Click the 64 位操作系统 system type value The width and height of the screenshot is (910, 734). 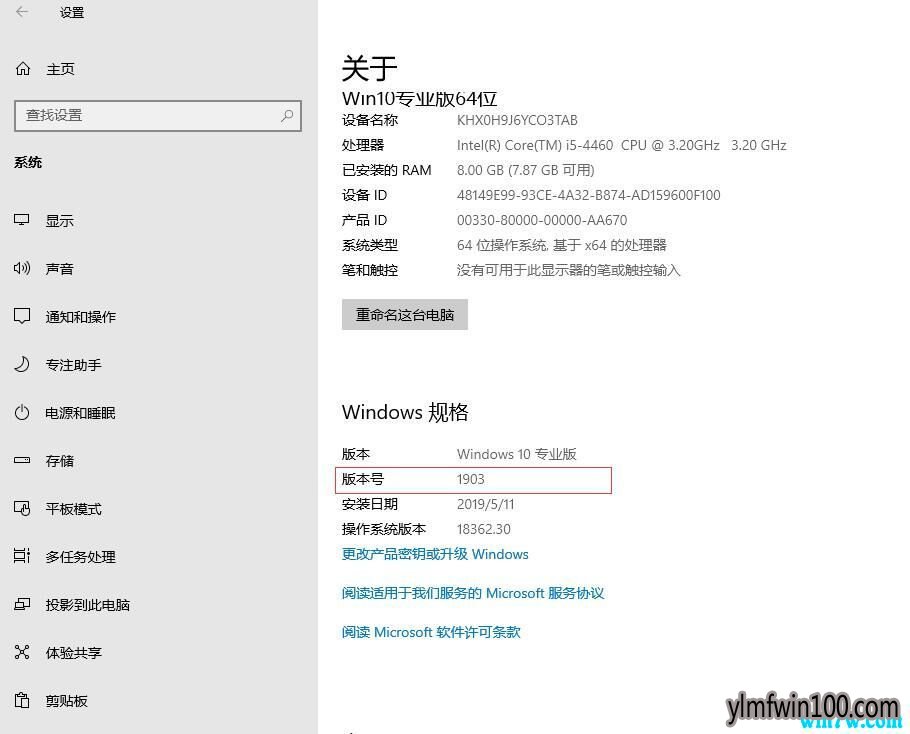point(562,245)
